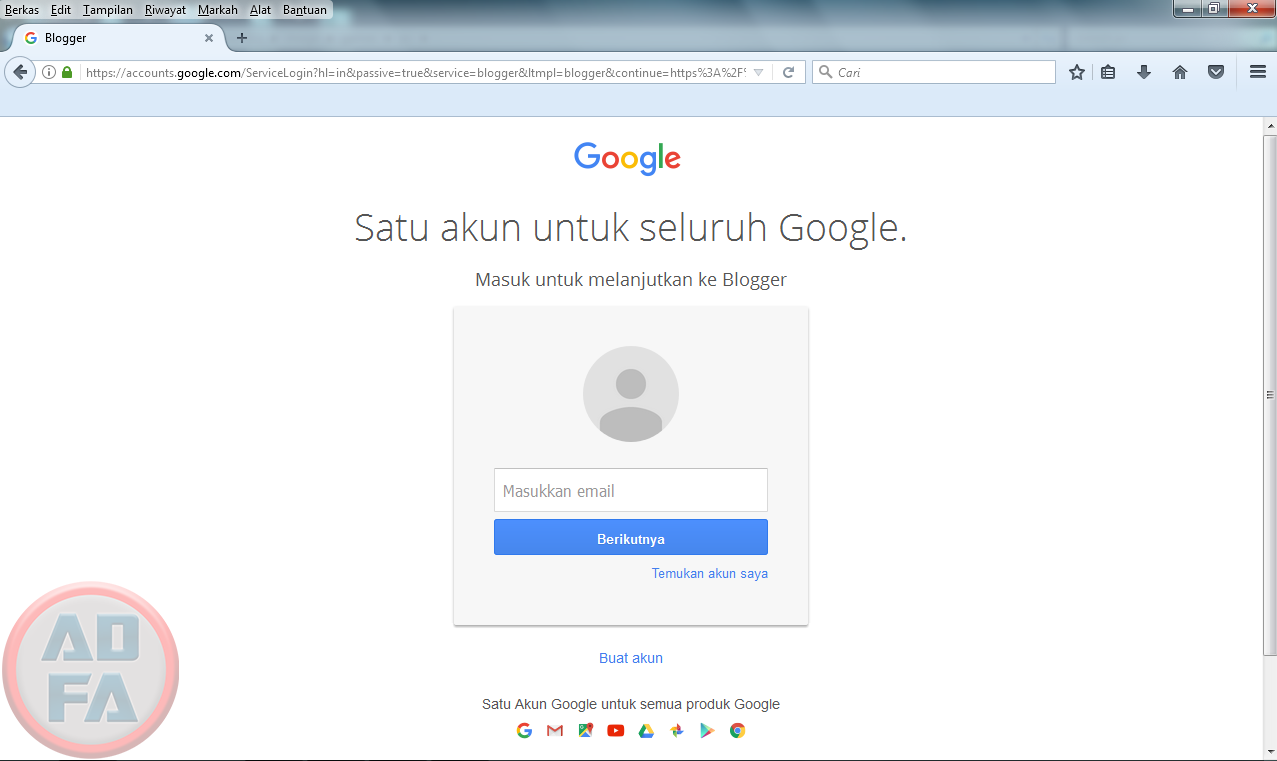Screen dimensions: 1277x761
Task: Reload the current page
Action: [x=788, y=72]
